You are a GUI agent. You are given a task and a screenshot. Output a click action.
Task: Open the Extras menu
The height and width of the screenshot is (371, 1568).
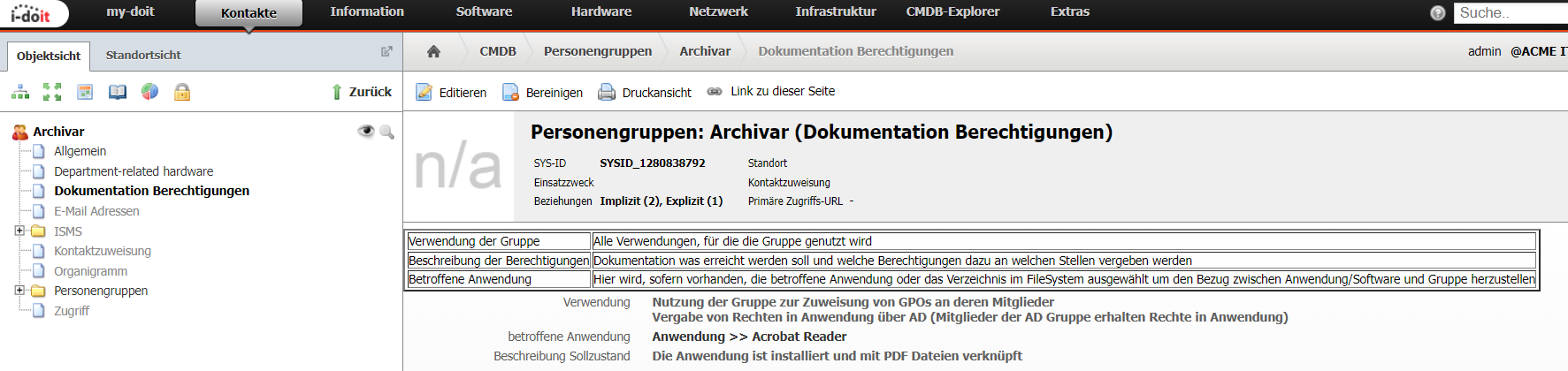pos(1070,11)
